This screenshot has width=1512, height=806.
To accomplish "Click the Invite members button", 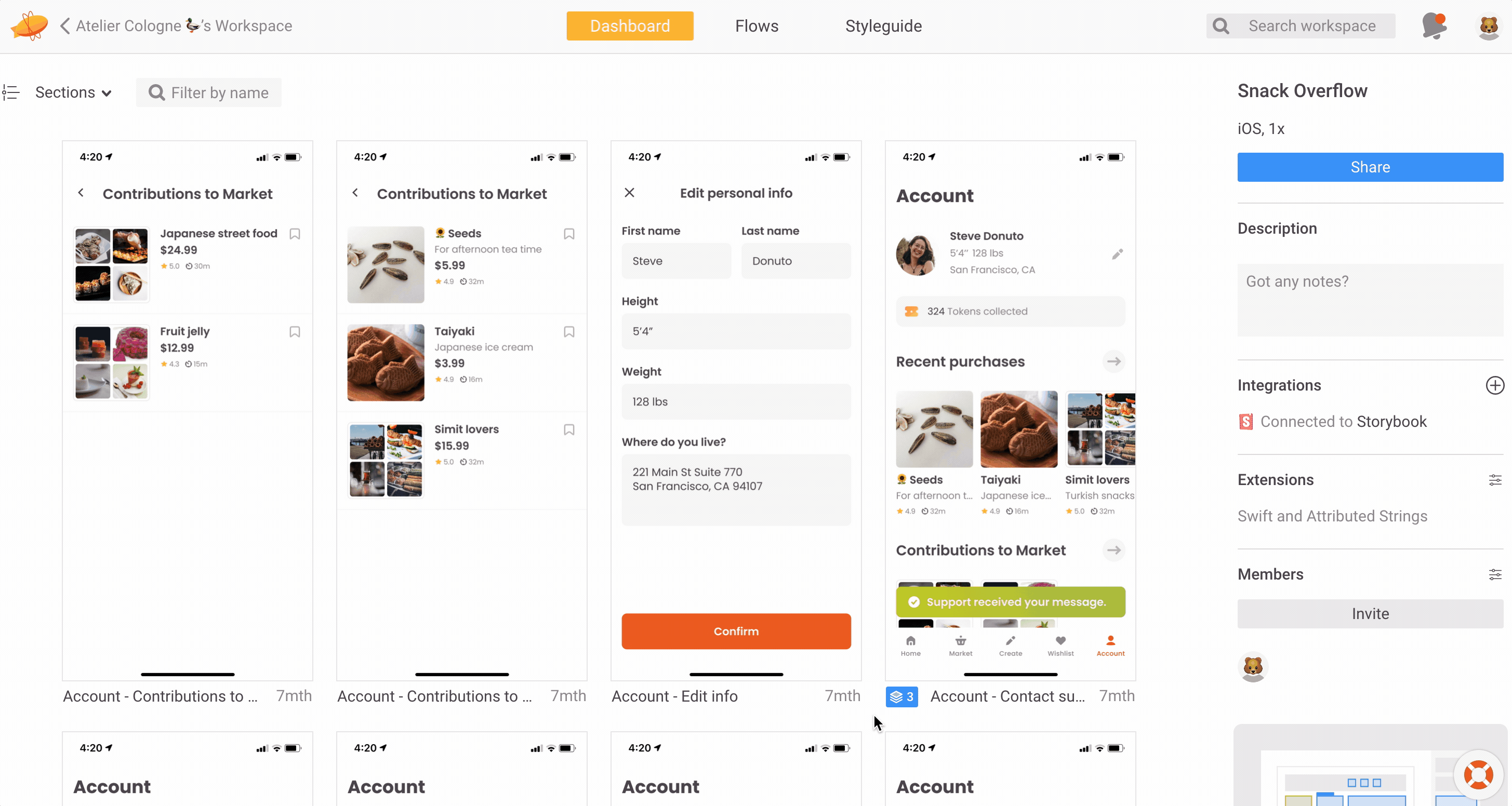I will (x=1370, y=613).
